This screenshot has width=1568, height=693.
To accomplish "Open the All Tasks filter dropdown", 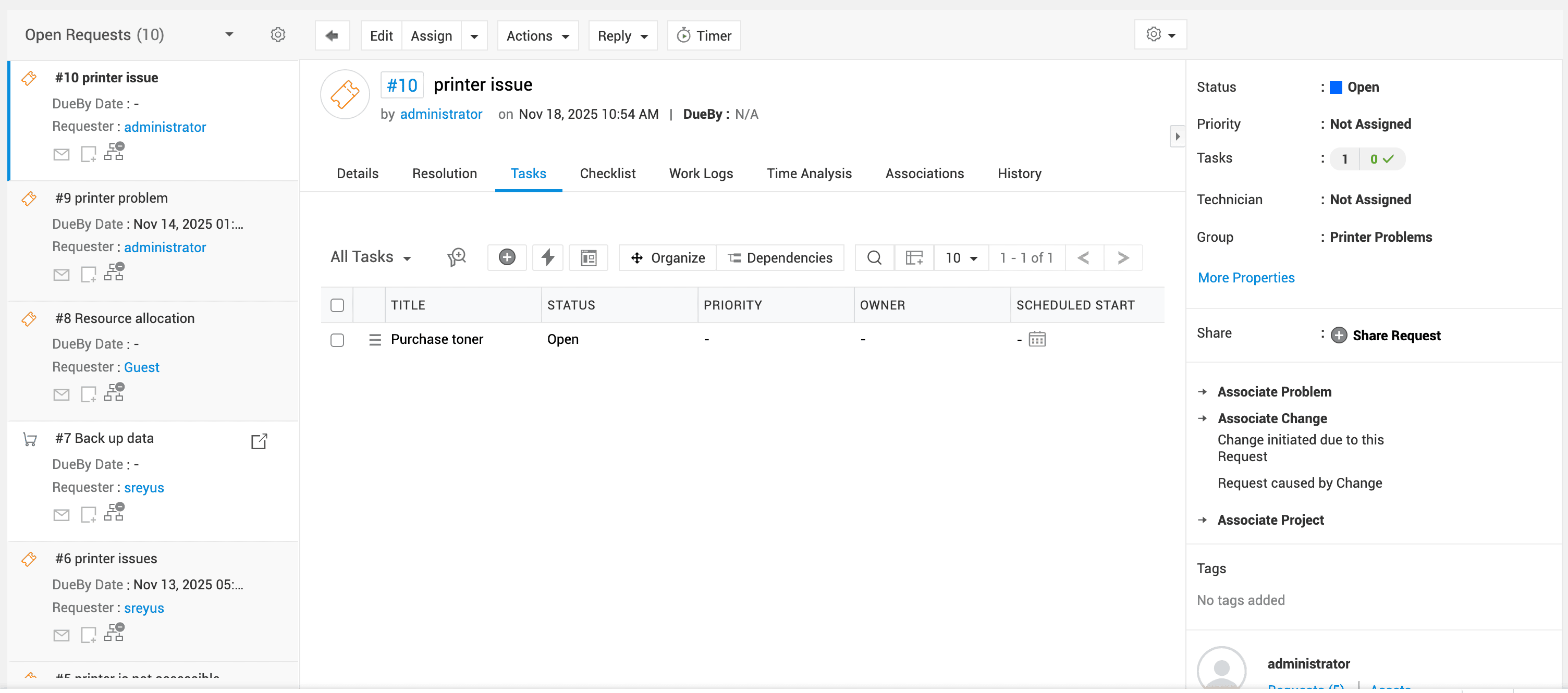I will [x=371, y=257].
